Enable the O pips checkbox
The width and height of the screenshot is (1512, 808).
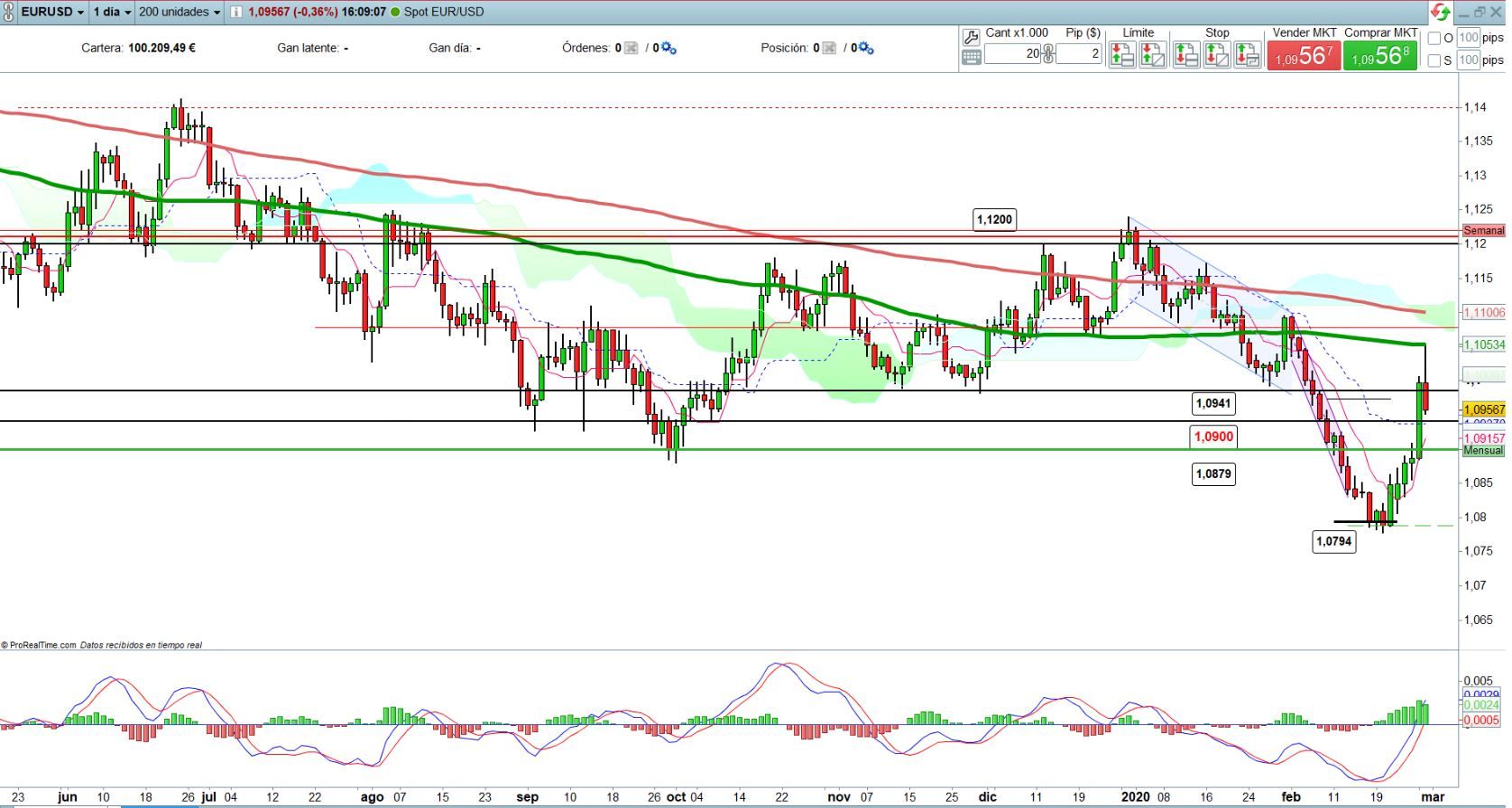[x=1434, y=38]
